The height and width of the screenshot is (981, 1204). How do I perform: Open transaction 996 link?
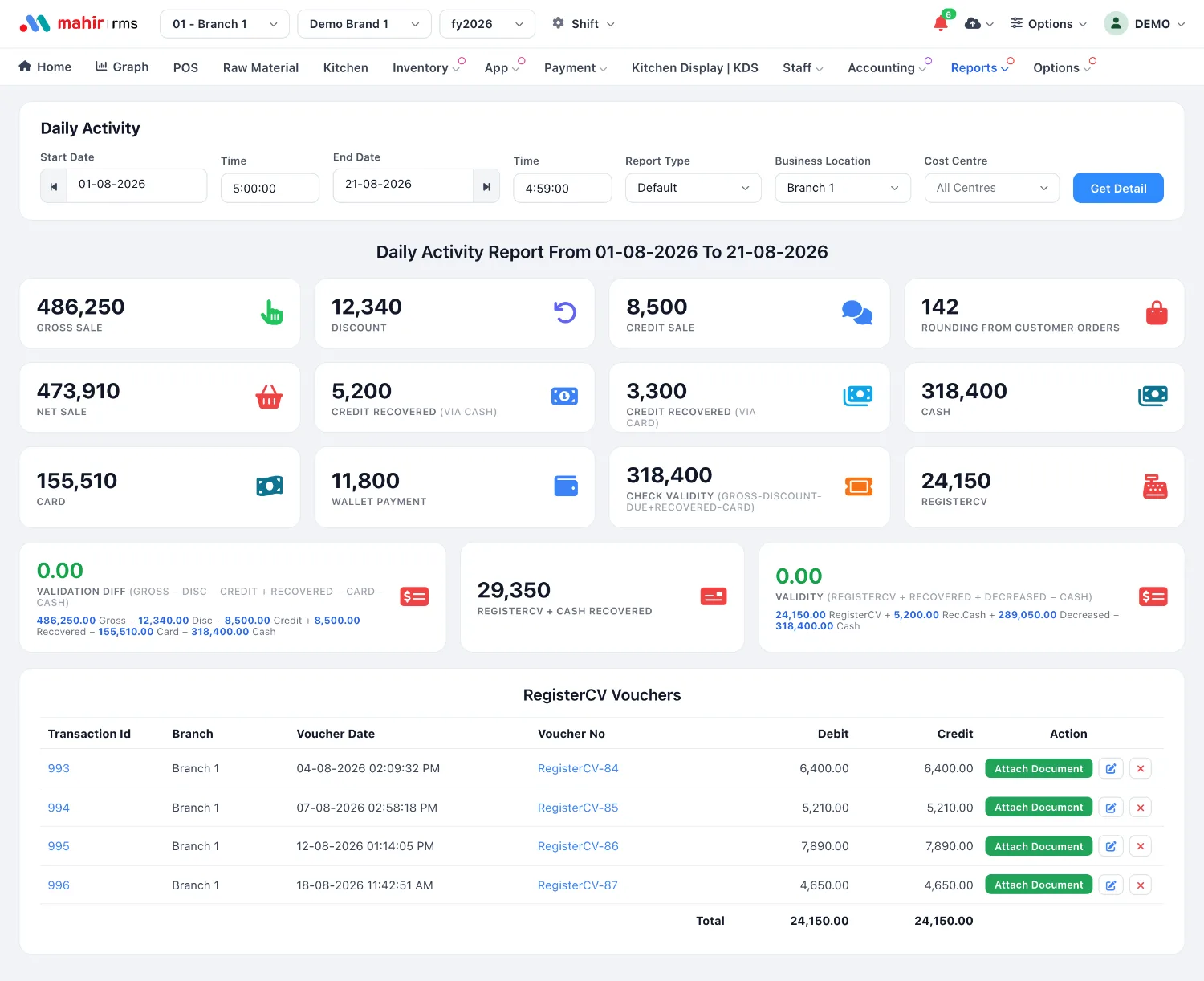pyautogui.click(x=59, y=885)
